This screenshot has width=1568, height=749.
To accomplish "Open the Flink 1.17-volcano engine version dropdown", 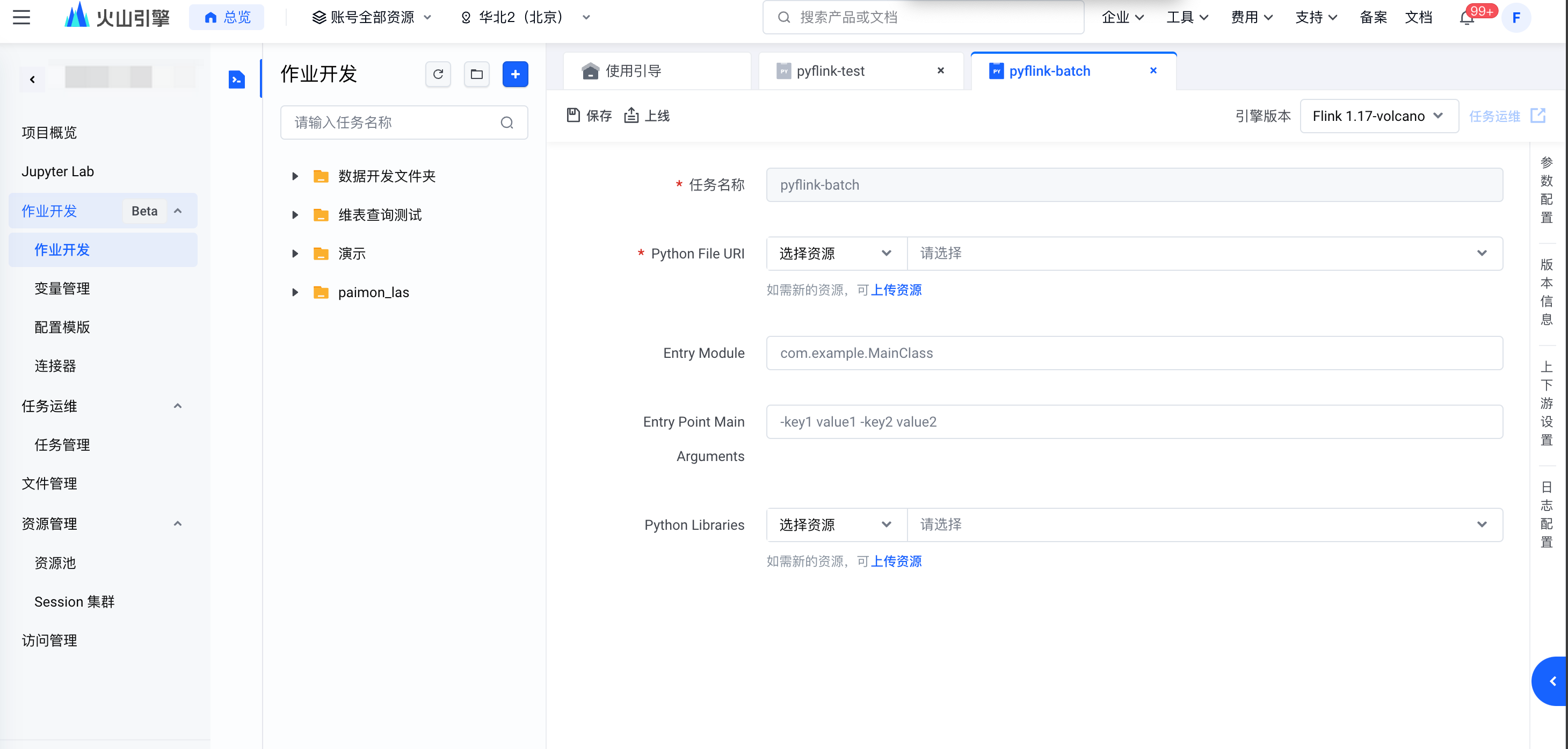I will coord(1380,116).
